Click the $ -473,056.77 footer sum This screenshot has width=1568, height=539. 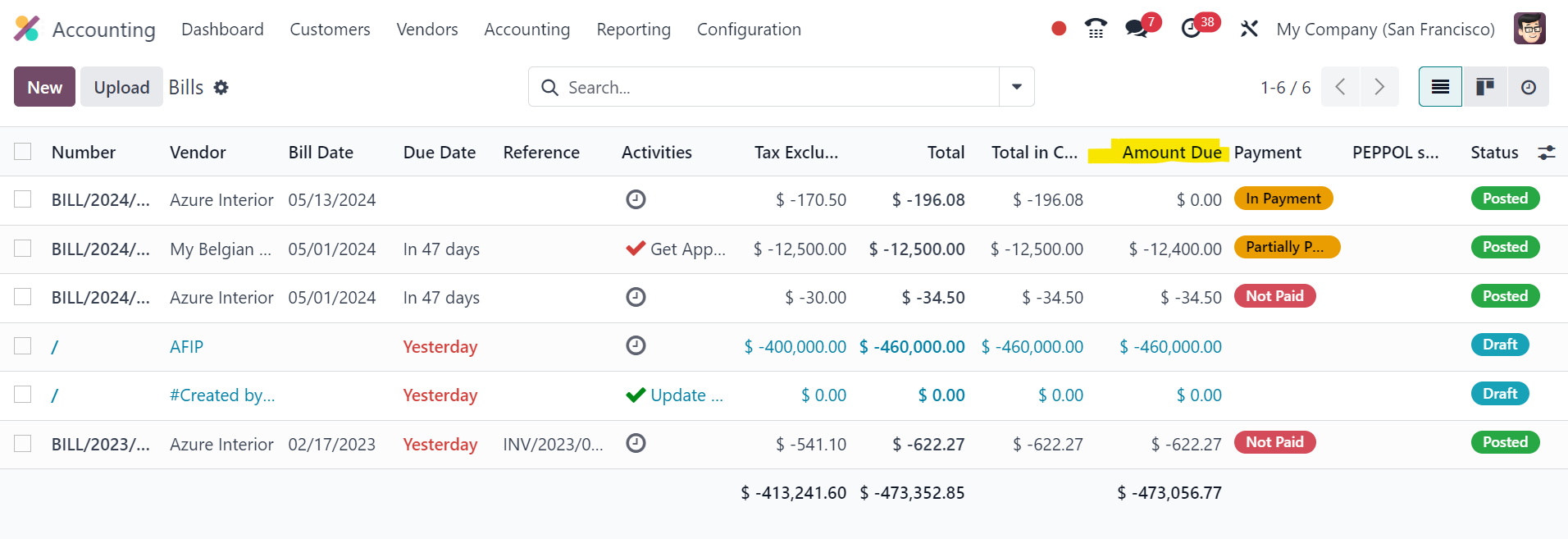point(1169,492)
